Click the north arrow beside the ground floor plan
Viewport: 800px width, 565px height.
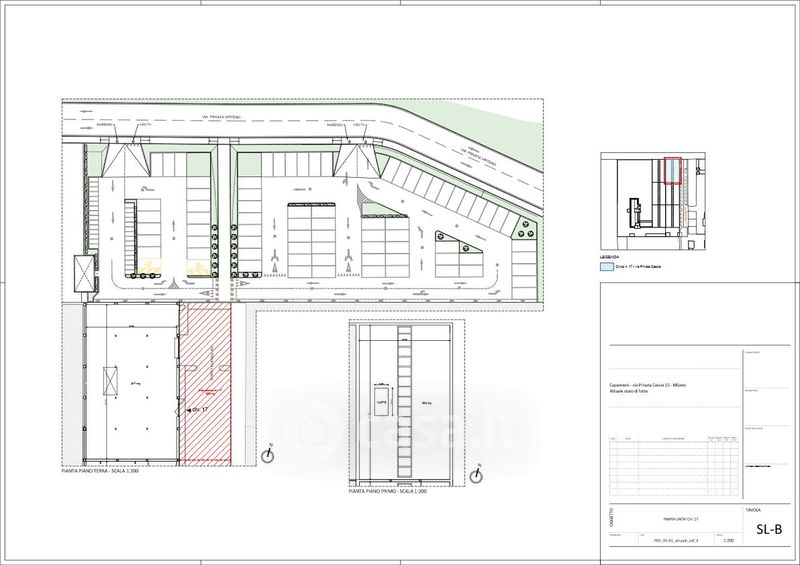[x=268, y=454]
